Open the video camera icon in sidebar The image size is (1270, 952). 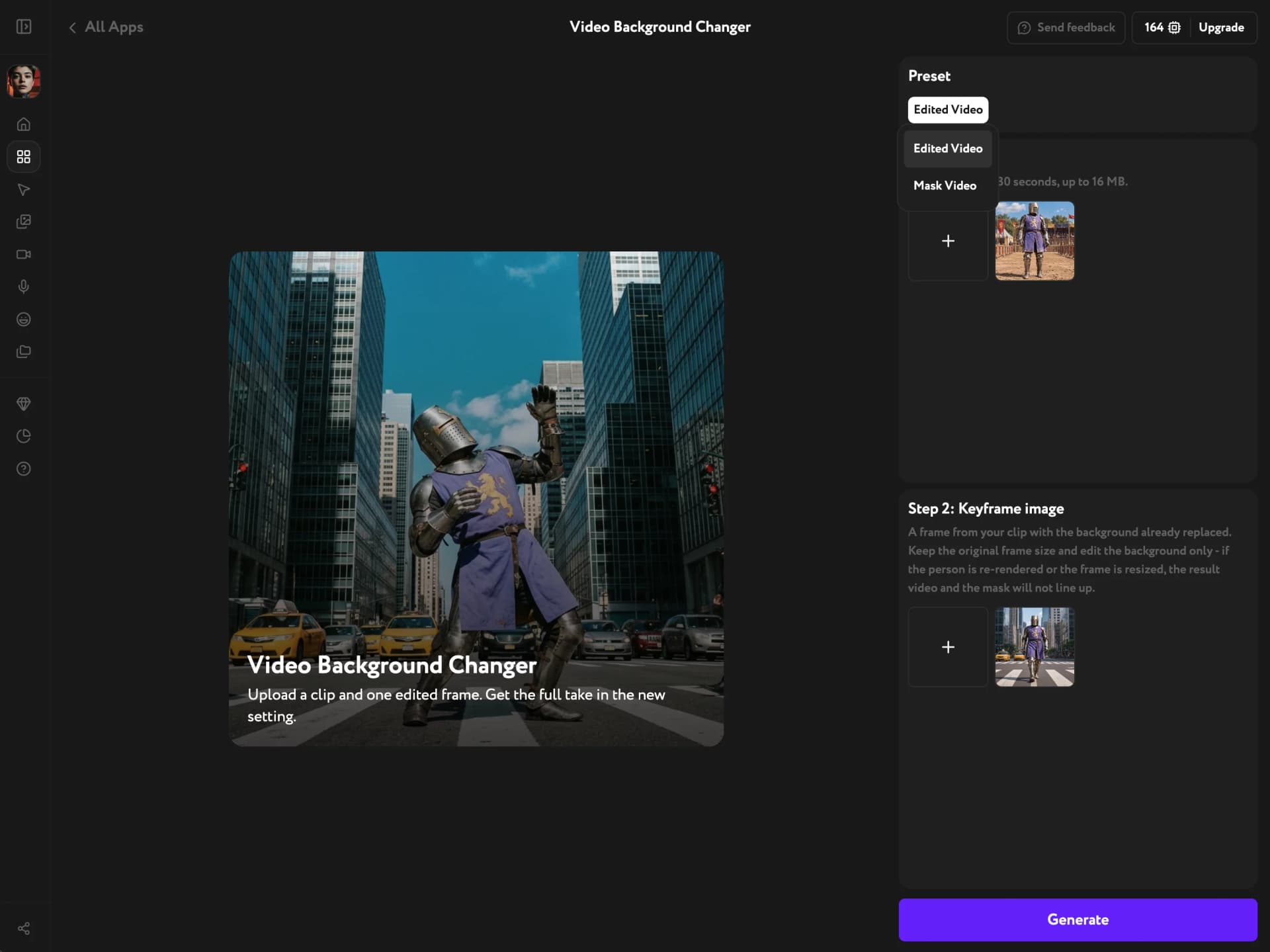click(24, 254)
